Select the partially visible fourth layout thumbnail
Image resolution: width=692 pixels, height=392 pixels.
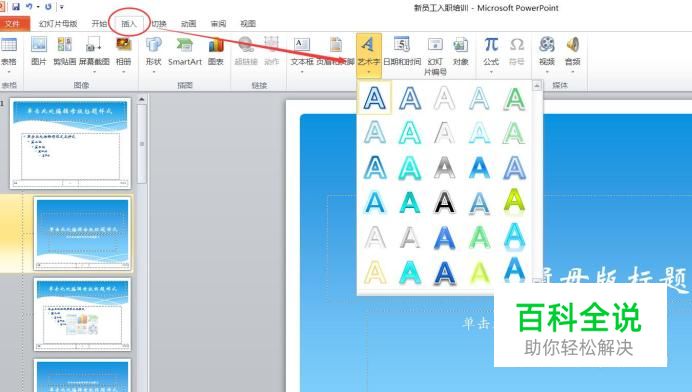[x=83, y=376]
